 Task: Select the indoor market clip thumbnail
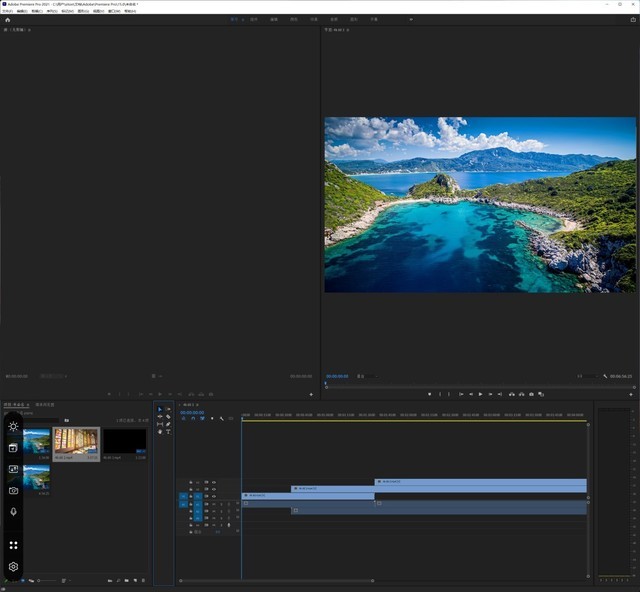click(x=76, y=441)
